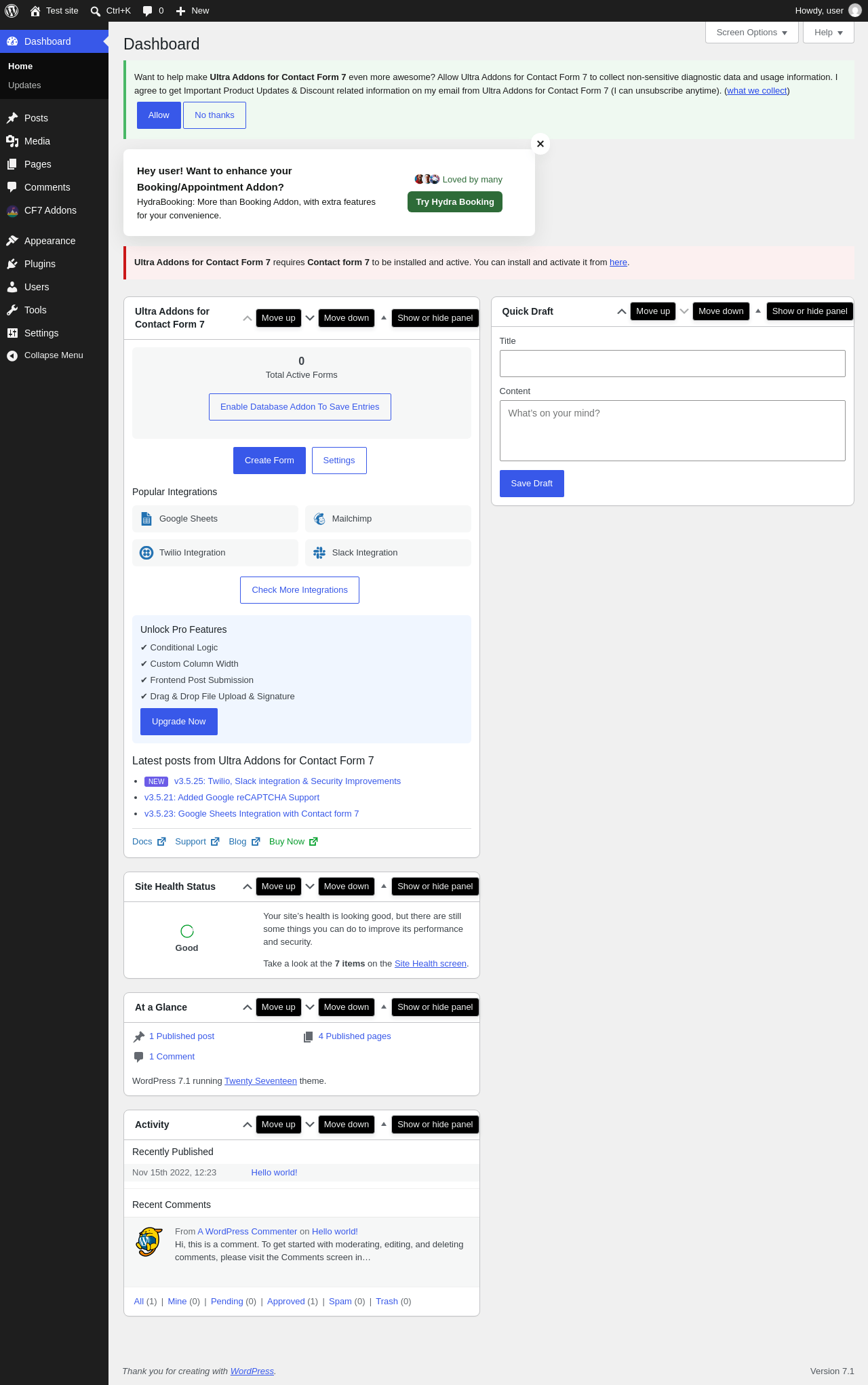Screen dimensions: 868x1385
Task: Expand the Screen Options dropdown
Action: point(752,33)
